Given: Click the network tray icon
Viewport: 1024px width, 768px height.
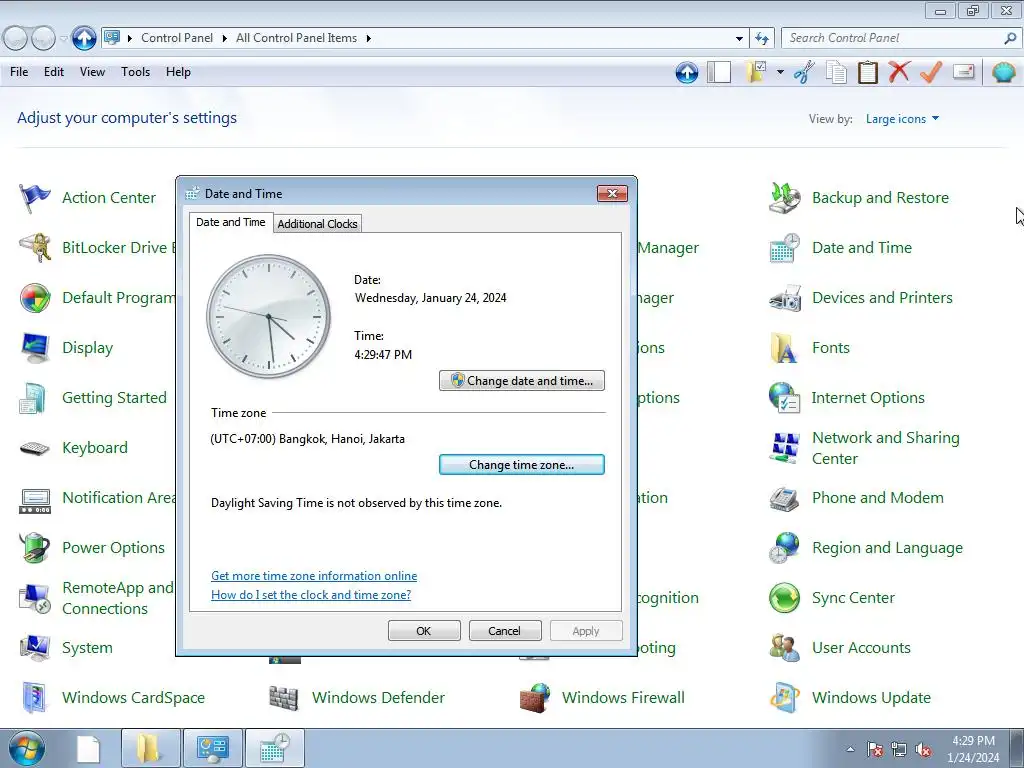Looking at the screenshot, I should 899,750.
